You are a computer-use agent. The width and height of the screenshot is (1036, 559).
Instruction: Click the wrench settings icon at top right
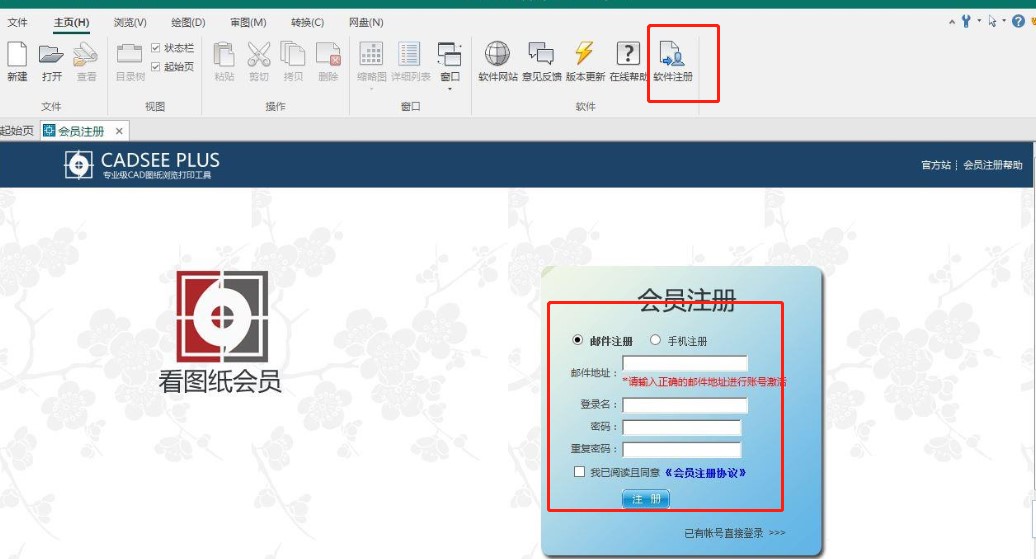966,21
